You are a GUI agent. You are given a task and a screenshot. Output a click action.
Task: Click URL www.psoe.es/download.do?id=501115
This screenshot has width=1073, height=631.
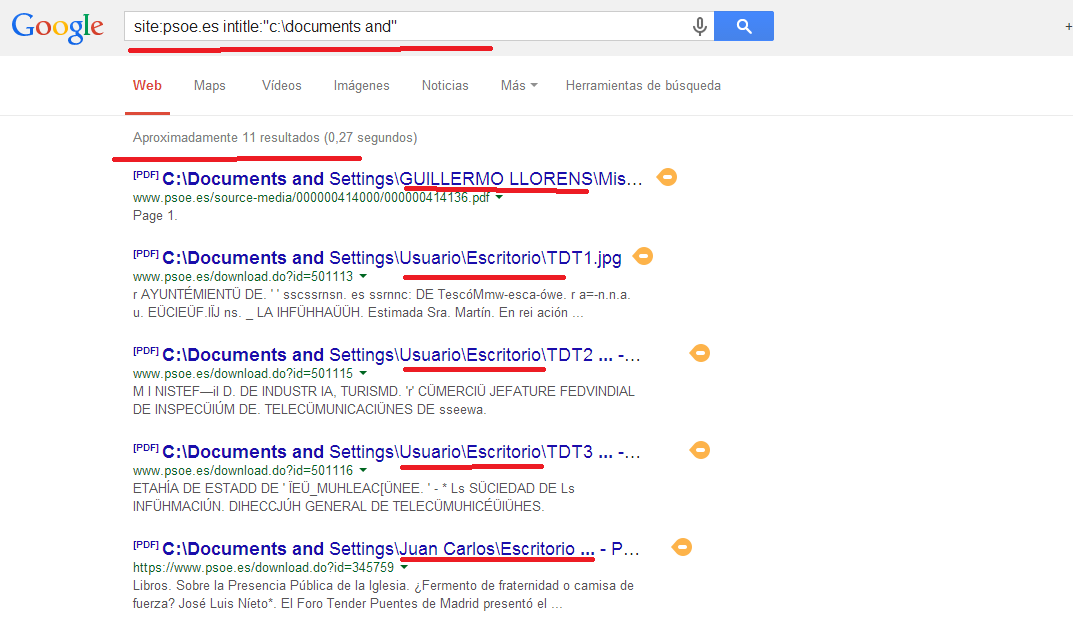[x=243, y=374]
